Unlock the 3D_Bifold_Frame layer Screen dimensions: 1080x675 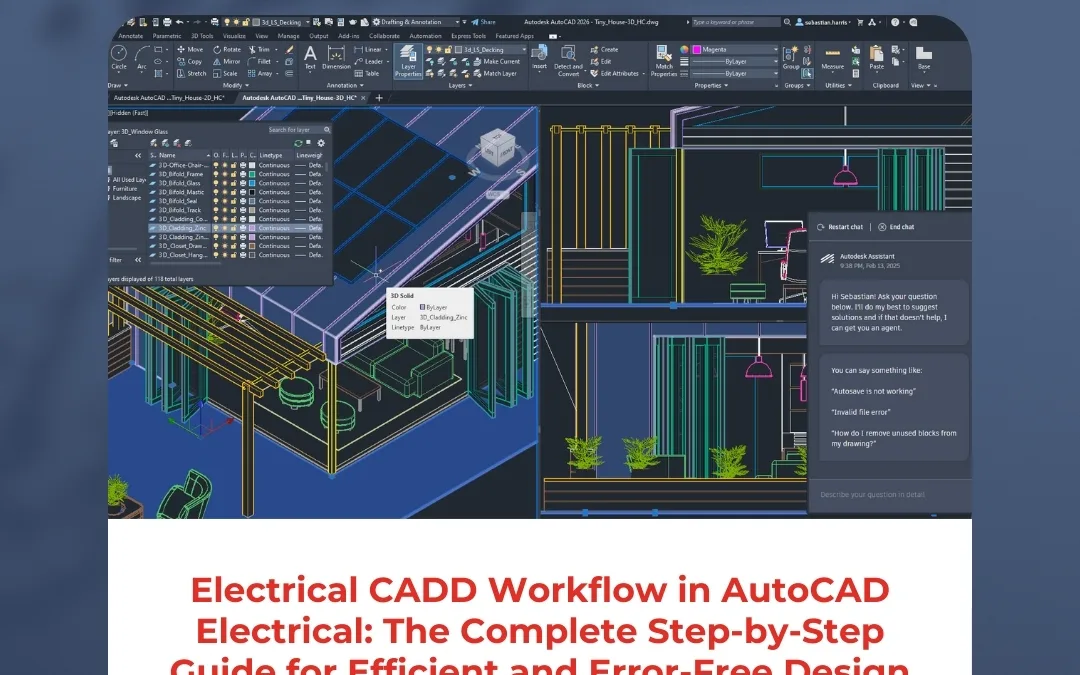coord(234,174)
